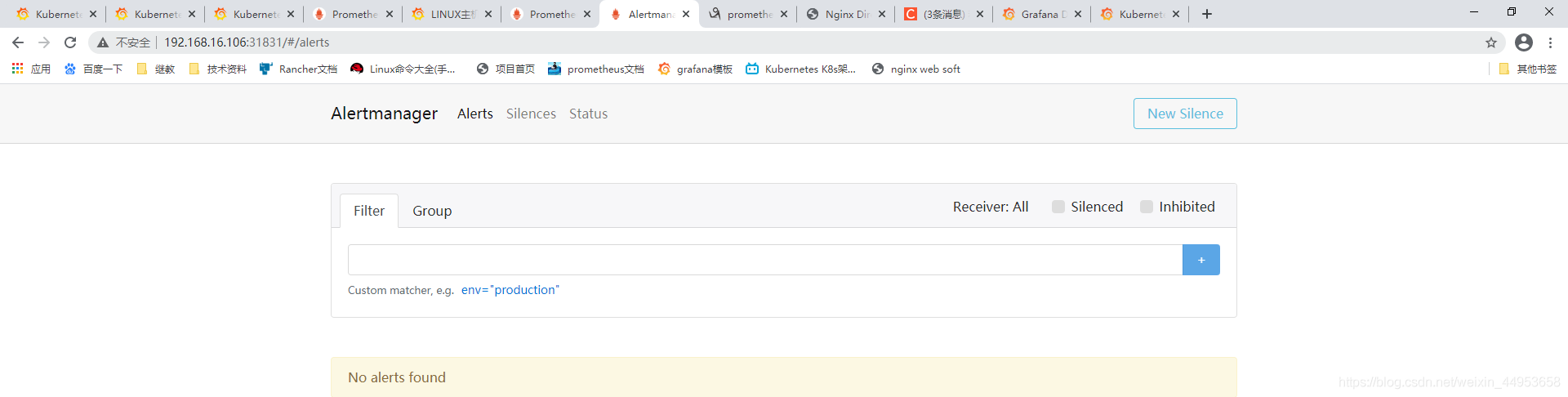This screenshot has height=397, width=1568.
Task: Open the grafana templates bookmark
Action: (x=695, y=69)
